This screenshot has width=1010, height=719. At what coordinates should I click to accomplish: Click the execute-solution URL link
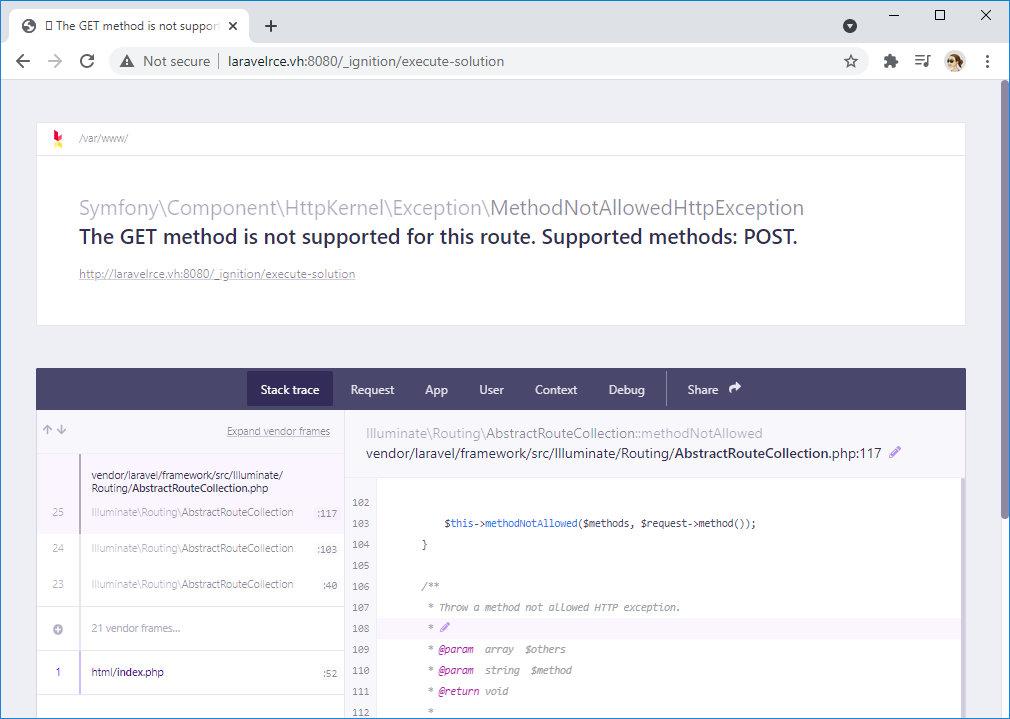coord(217,274)
